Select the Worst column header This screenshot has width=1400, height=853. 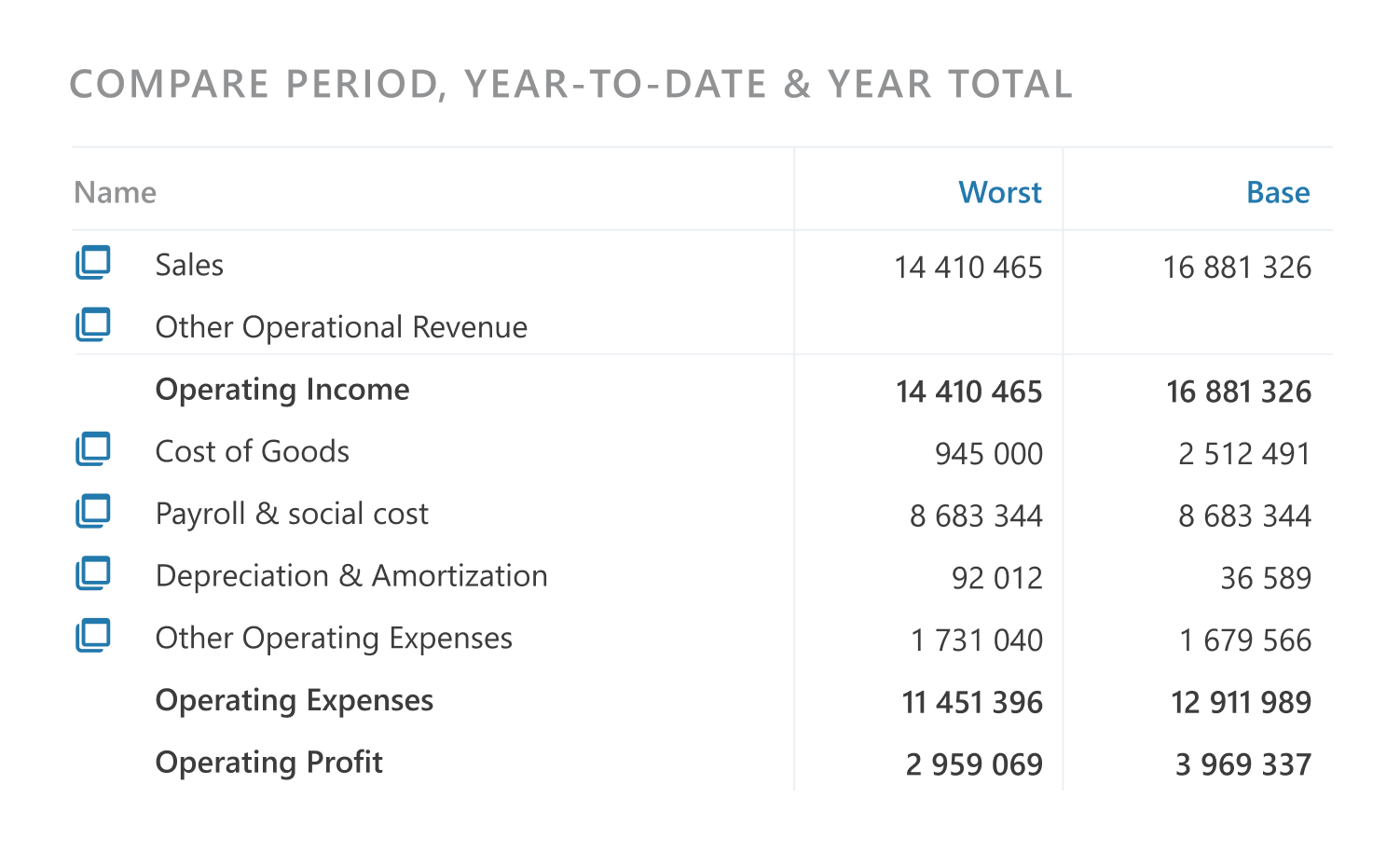click(x=1000, y=192)
